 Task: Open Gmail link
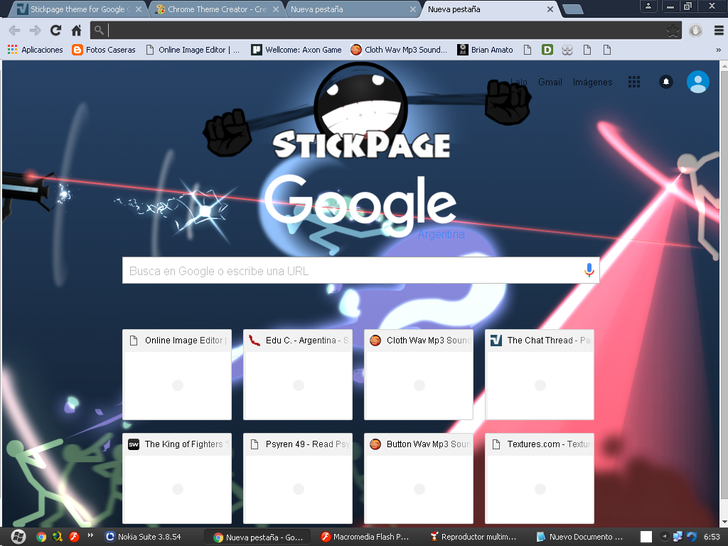550,82
